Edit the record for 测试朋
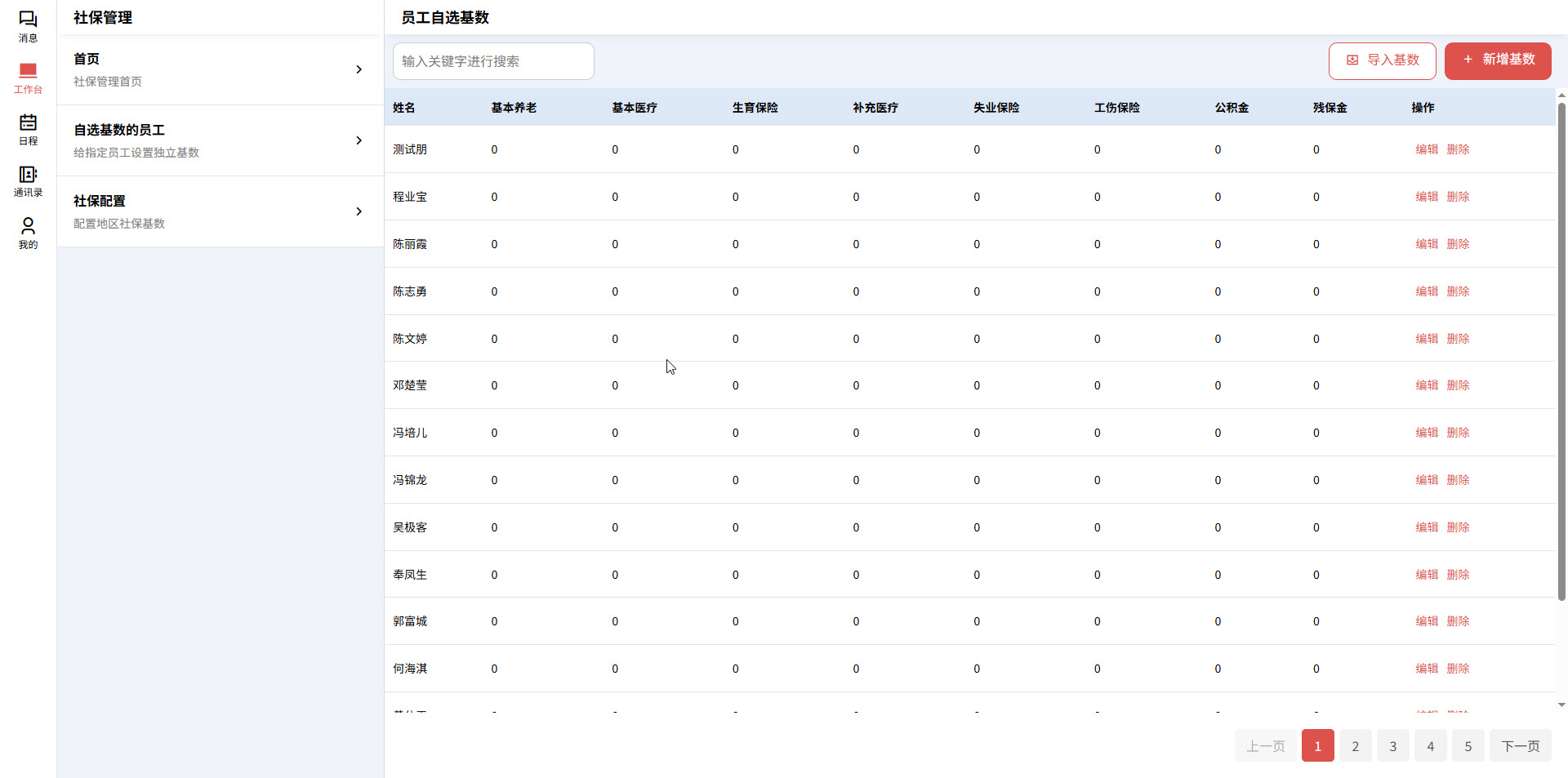This screenshot has height=778, width=1568. tap(1426, 149)
